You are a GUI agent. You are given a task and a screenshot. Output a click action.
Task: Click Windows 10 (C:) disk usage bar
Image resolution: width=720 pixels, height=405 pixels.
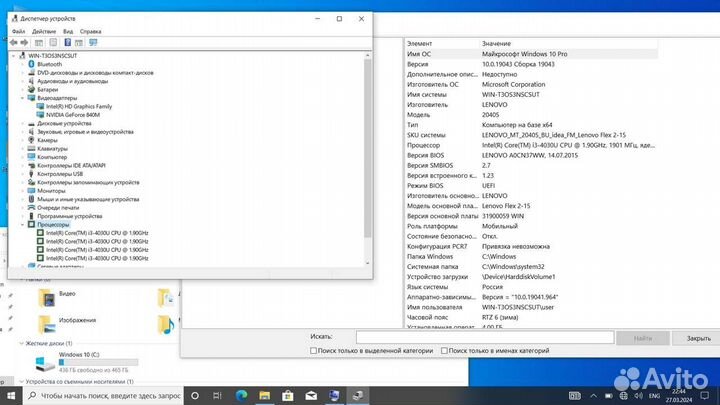[x=98, y=362]
